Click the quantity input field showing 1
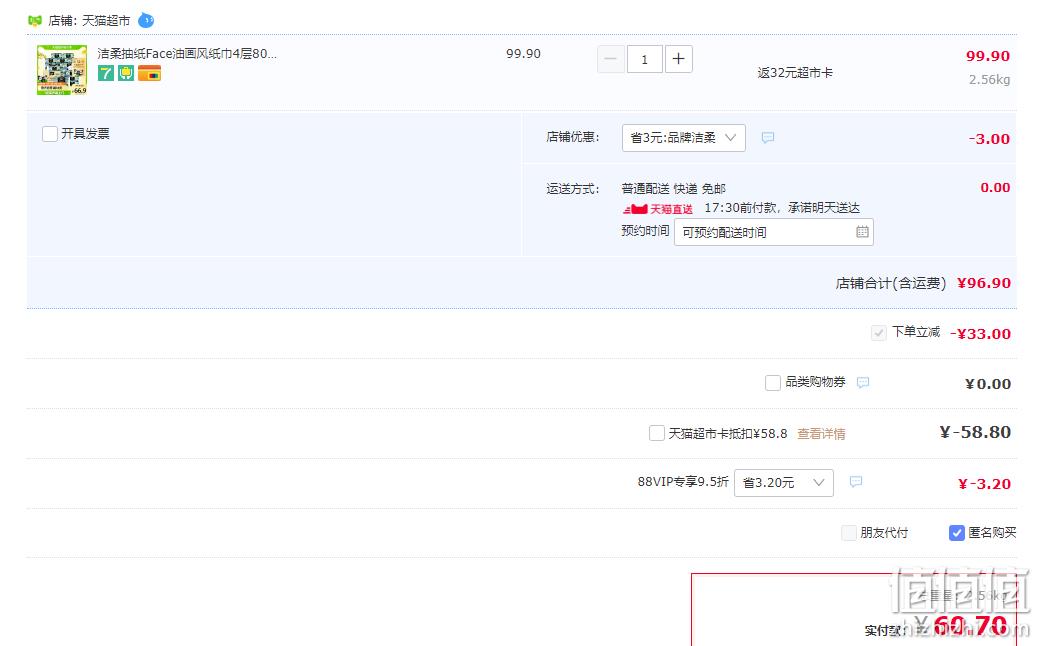 click(644, 59)
